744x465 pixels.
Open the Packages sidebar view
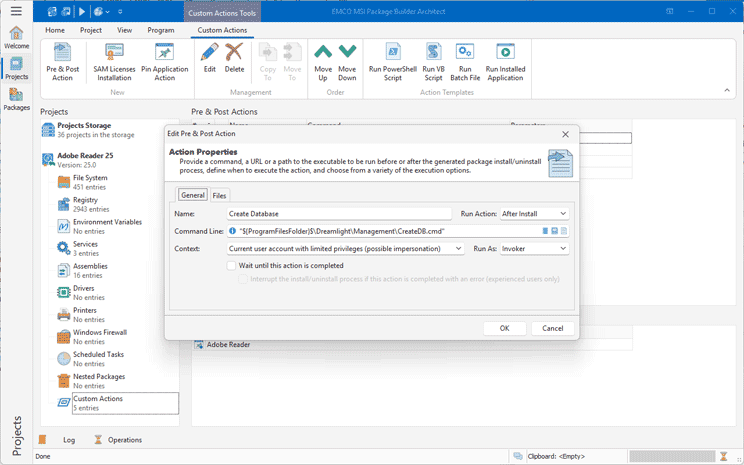16,99
